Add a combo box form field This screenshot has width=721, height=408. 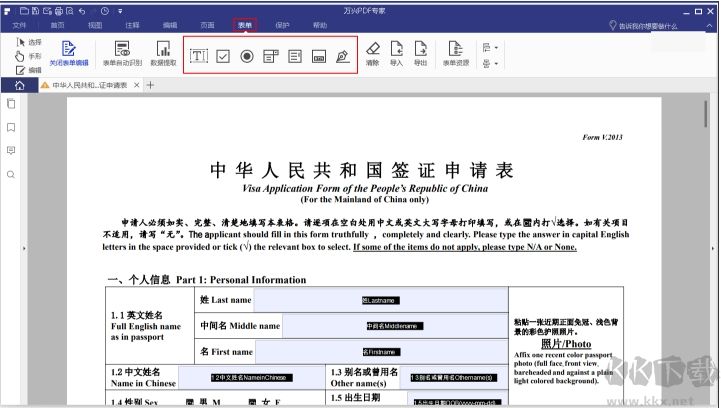[x=271, y=56]
